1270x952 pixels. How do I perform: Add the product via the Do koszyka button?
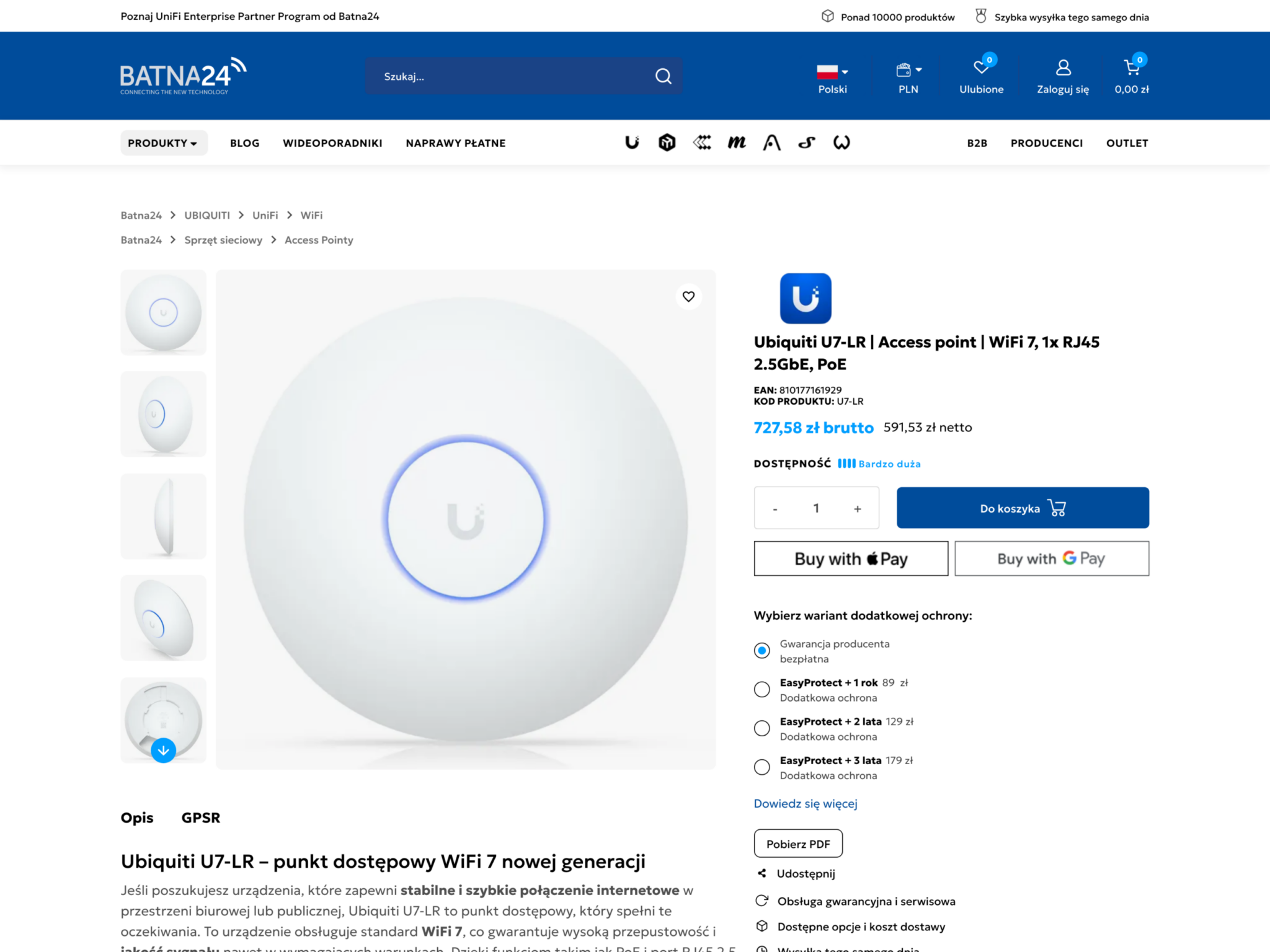tap(1023, 508)
